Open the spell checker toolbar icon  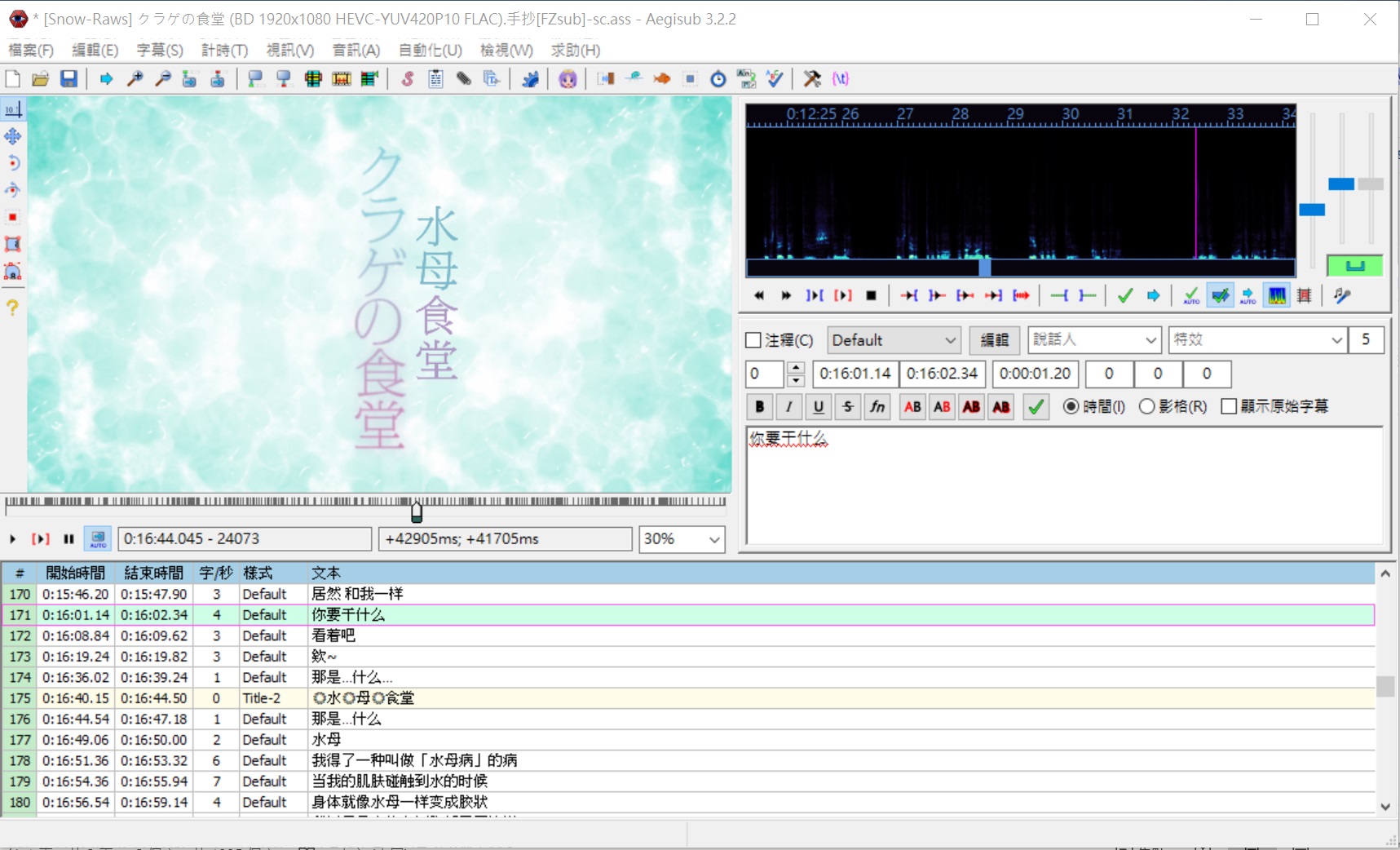tap(775, 79)
